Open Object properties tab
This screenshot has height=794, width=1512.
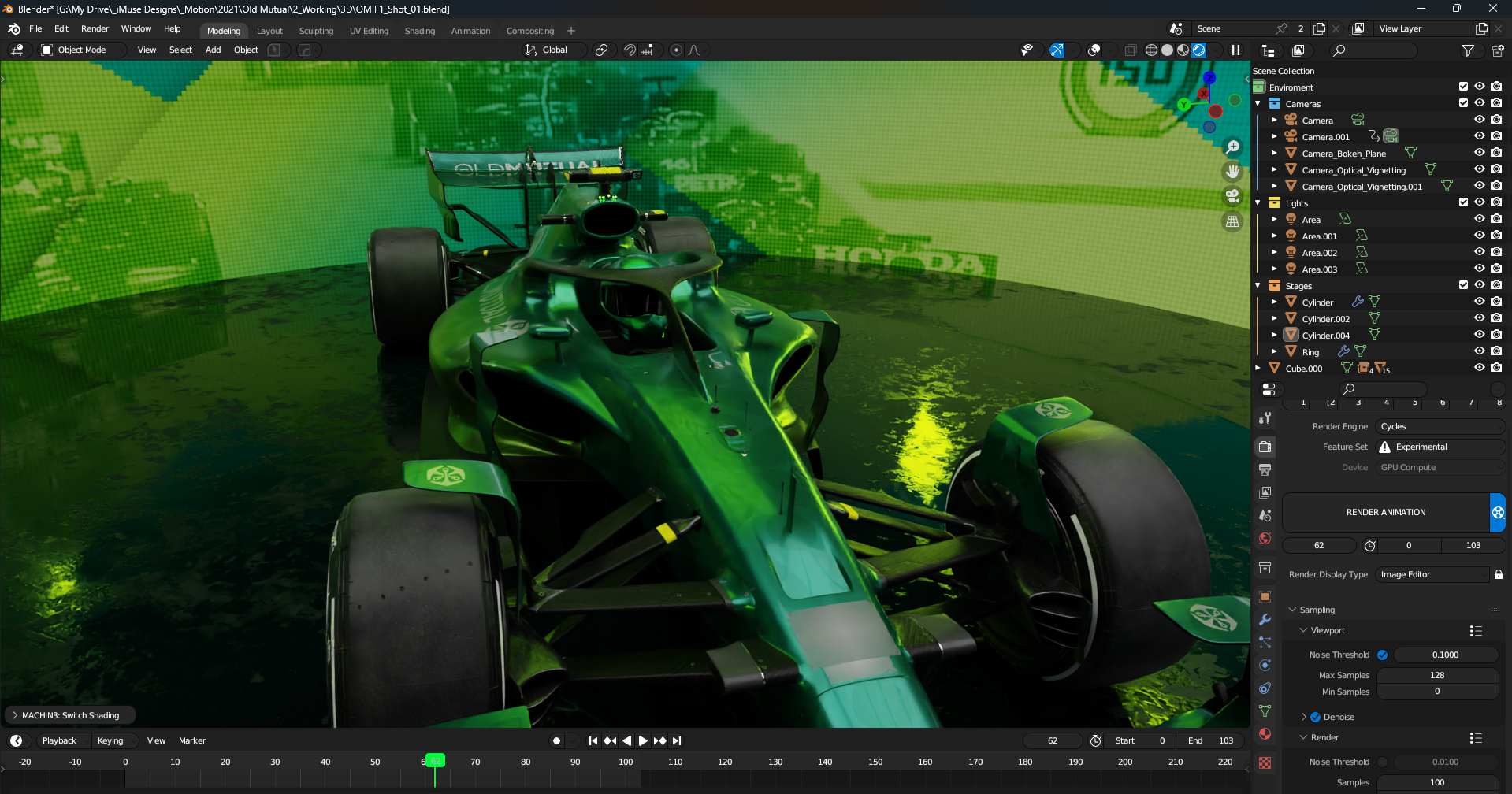click(1265, 596)
